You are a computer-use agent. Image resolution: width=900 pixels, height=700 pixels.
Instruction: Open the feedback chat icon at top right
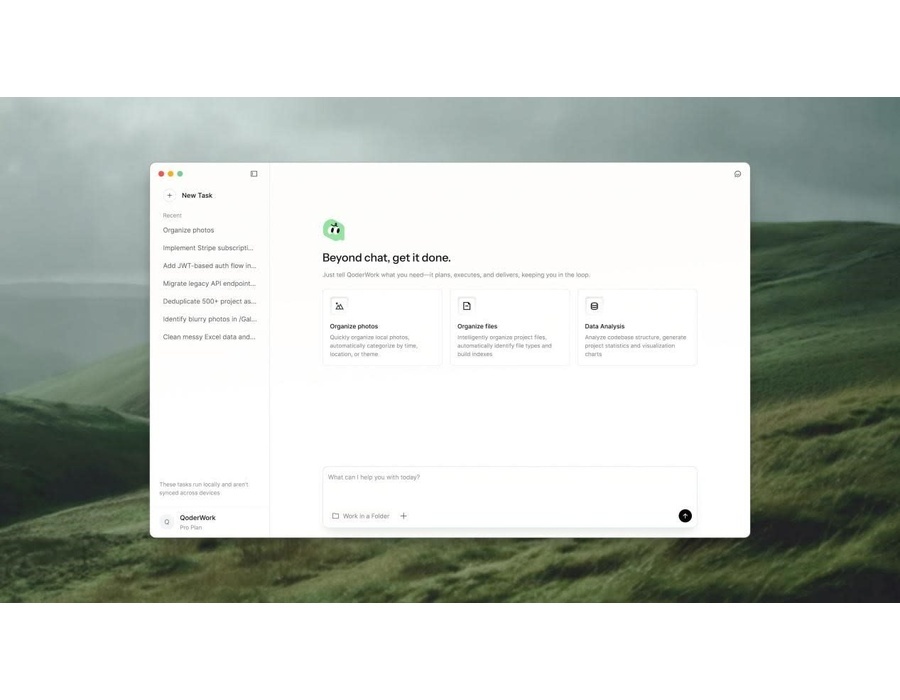coord(738,174)
